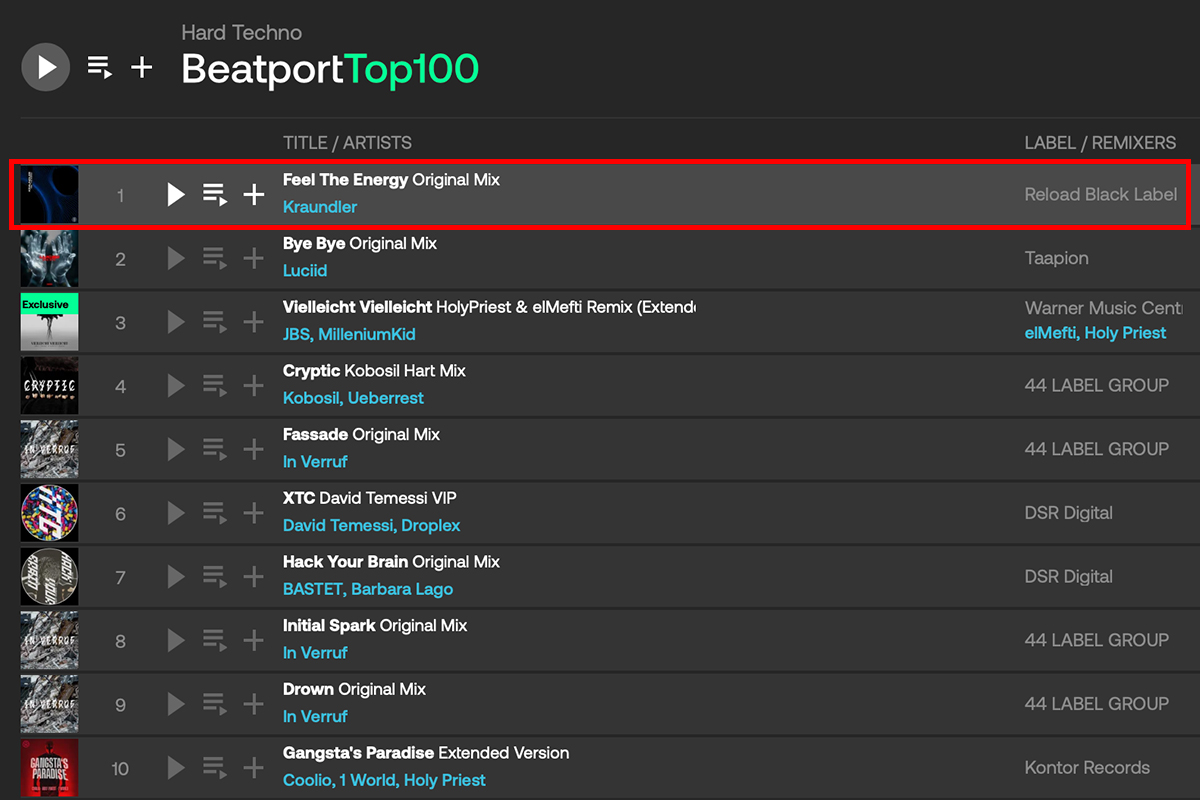
Task: Play track 5 Fassade
Action: [176, 449]
